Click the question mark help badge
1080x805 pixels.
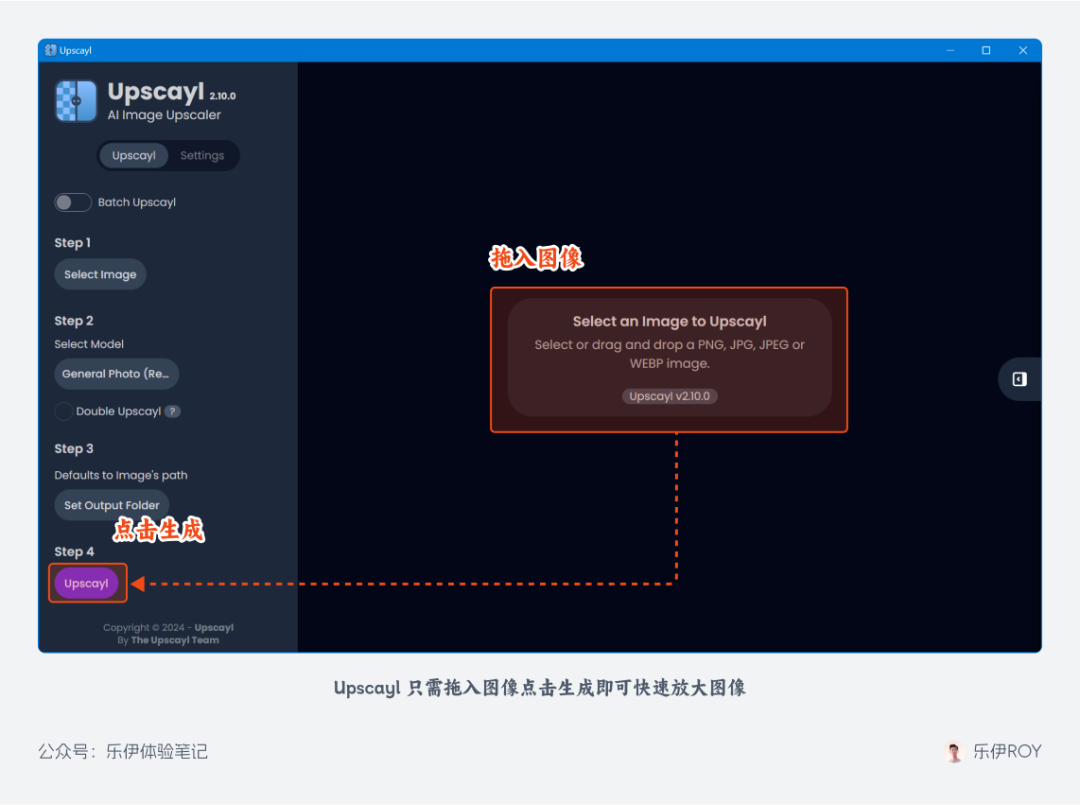[173, 411]
